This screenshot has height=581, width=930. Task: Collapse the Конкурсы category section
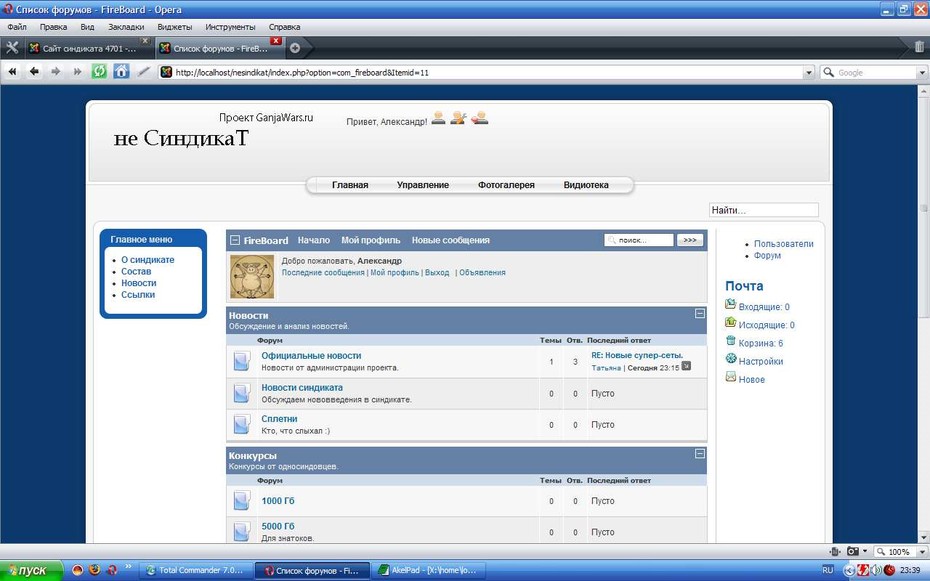[x=700, y=454]
